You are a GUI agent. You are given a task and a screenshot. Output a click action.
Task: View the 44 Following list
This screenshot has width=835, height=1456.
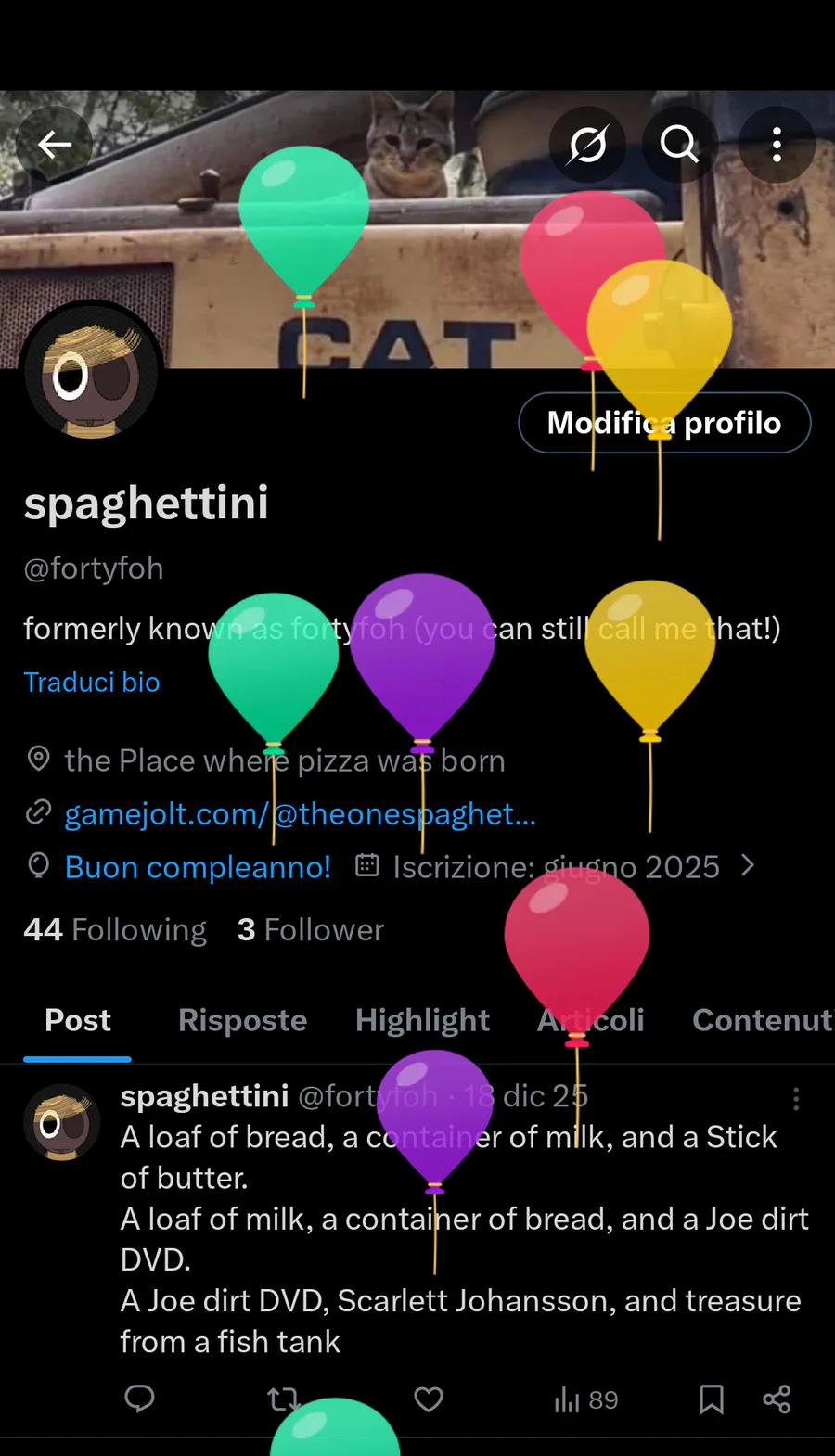click(115, 929)
